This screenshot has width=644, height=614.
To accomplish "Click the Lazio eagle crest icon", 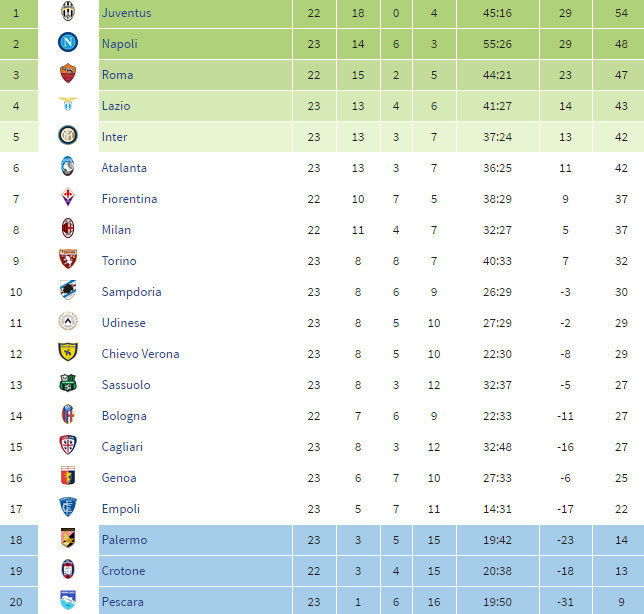I will click(68, 106).
